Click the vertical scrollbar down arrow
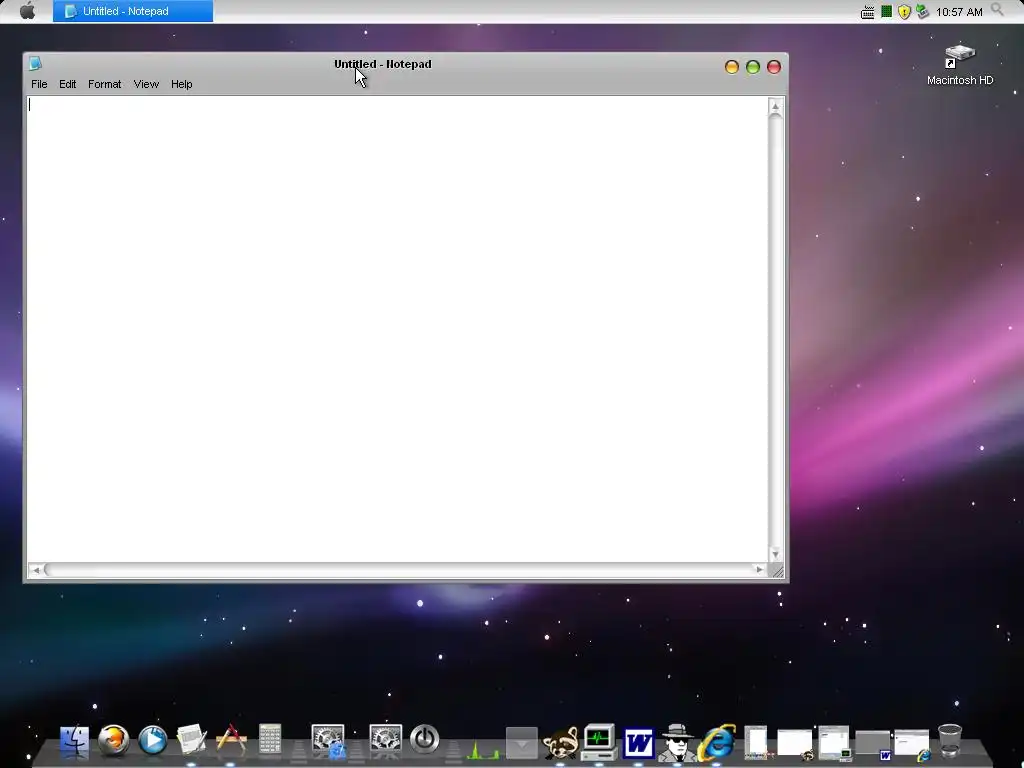The height and width of the screenshot is (768, 1024). click(775, 554)
